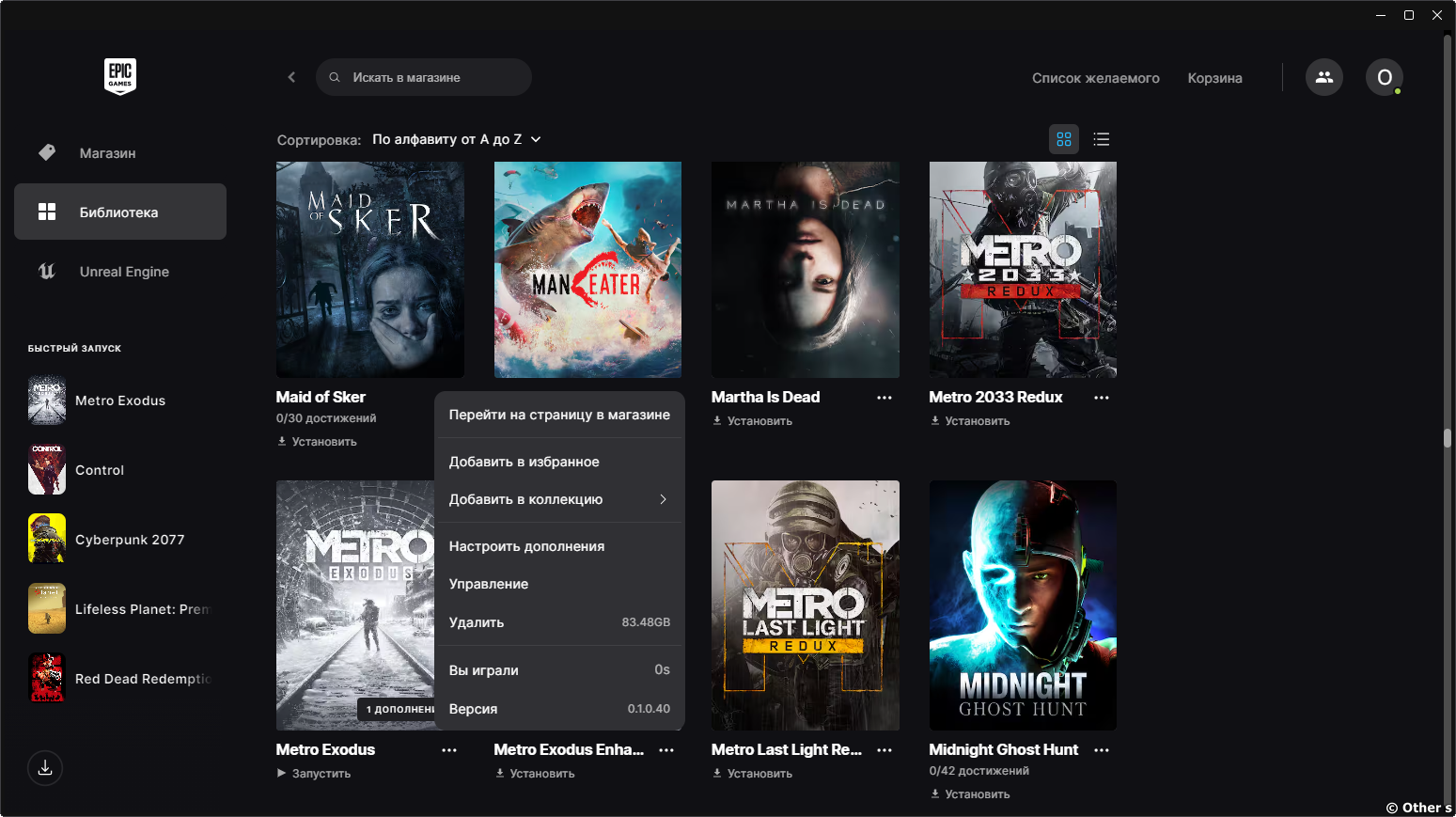Click the Версия 0.1.0.40 entry
Viewport: 1456px width, 817px height.
(559, 709)
